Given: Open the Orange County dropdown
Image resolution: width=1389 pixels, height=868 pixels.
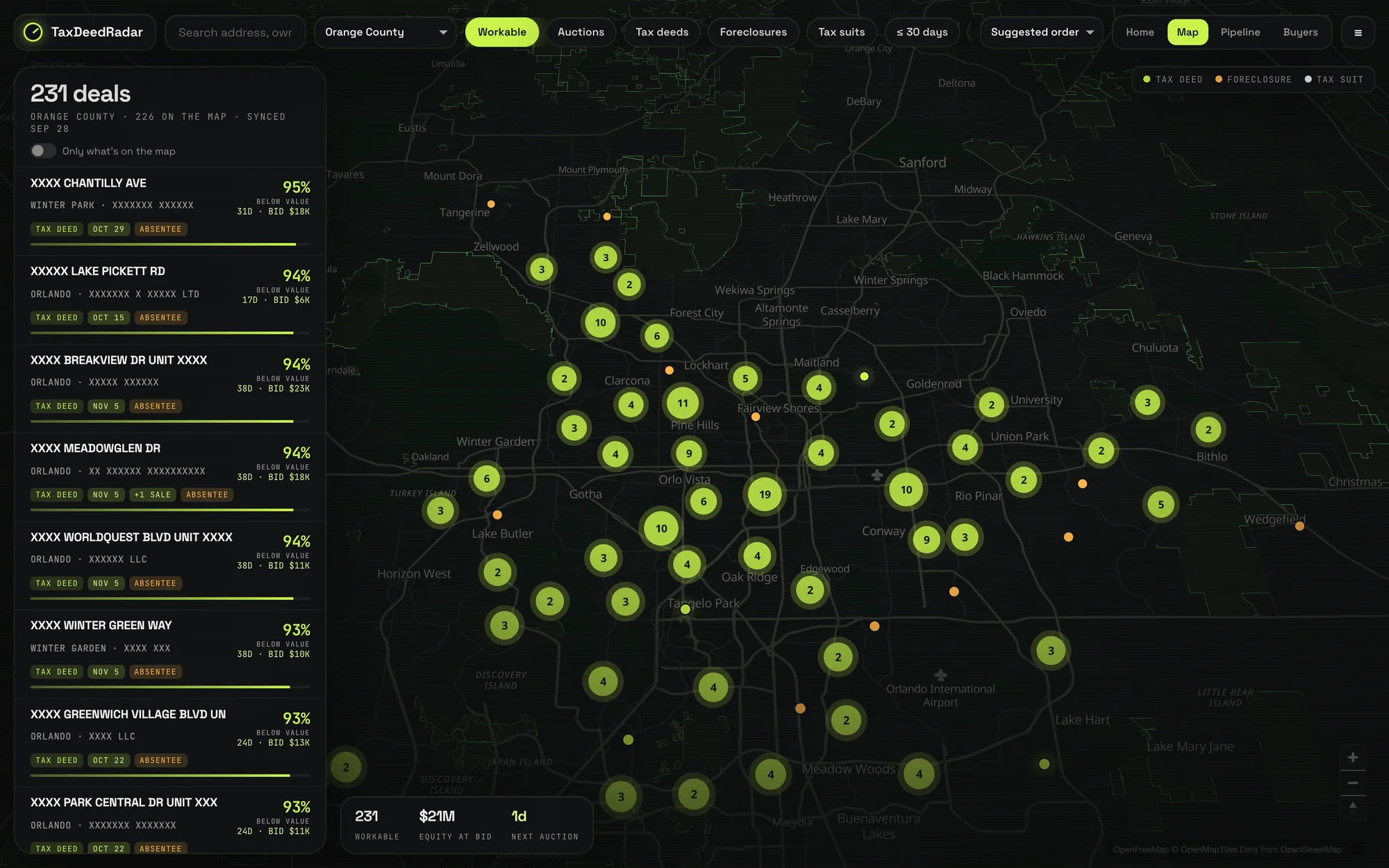Looking at the screenshot, I should 385,33.
